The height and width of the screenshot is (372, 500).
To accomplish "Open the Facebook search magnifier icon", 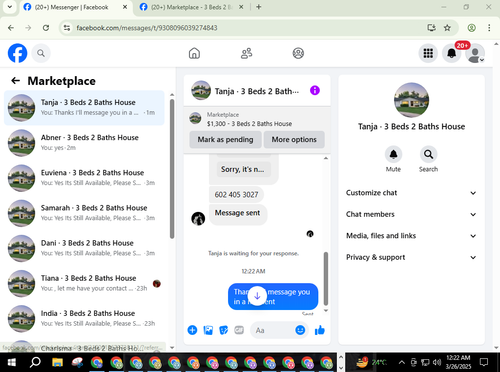I will (x=41, y=53).
